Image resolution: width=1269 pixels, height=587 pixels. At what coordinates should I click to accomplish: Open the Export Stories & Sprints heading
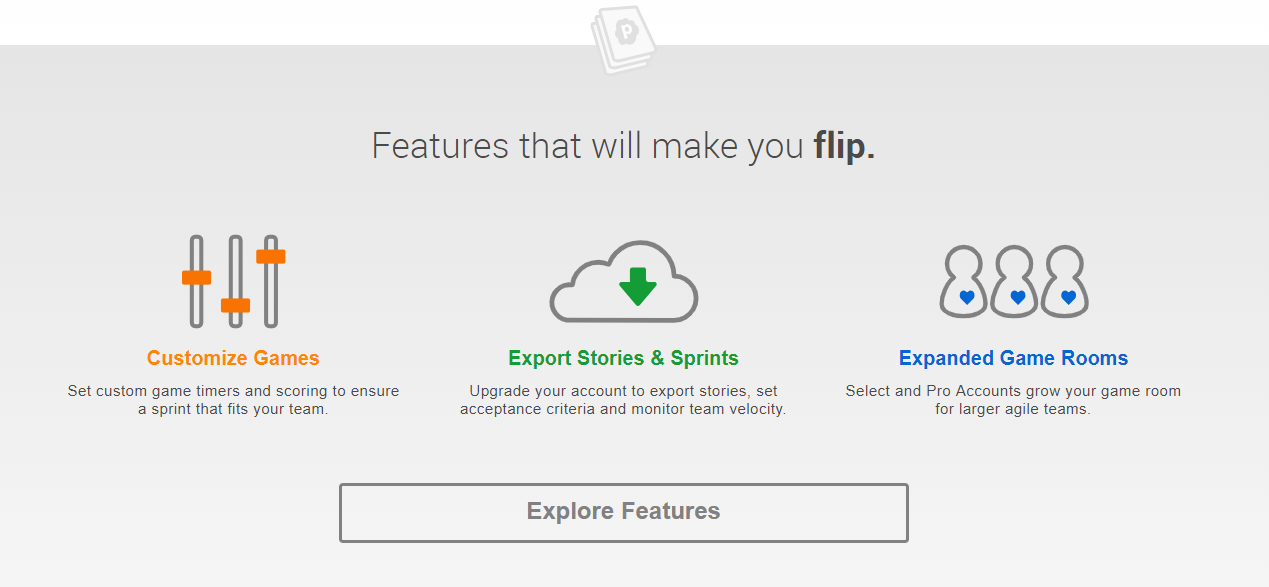pos(623,358)
